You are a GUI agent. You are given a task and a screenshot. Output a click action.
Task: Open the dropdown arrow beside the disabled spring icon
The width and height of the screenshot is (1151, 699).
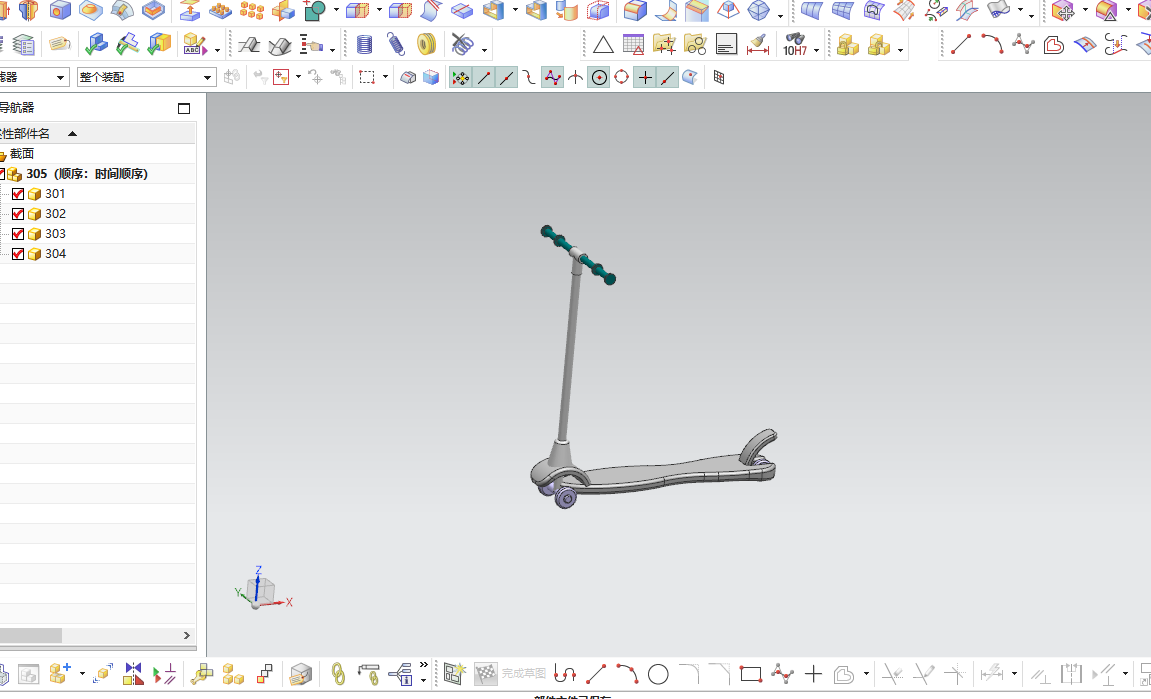click(484, 50)
